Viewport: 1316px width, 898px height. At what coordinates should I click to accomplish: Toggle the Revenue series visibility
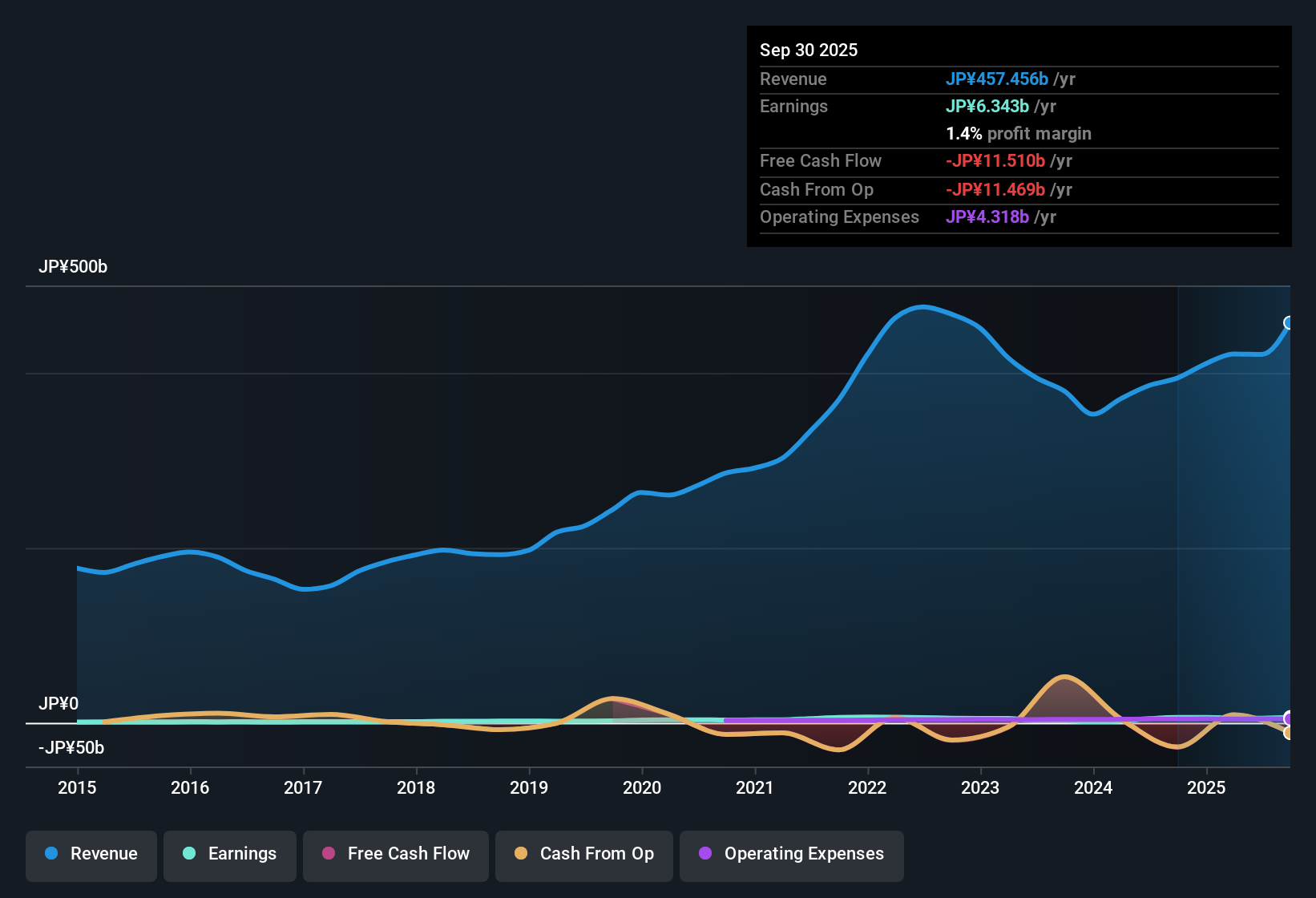click(x=91, y=854)
